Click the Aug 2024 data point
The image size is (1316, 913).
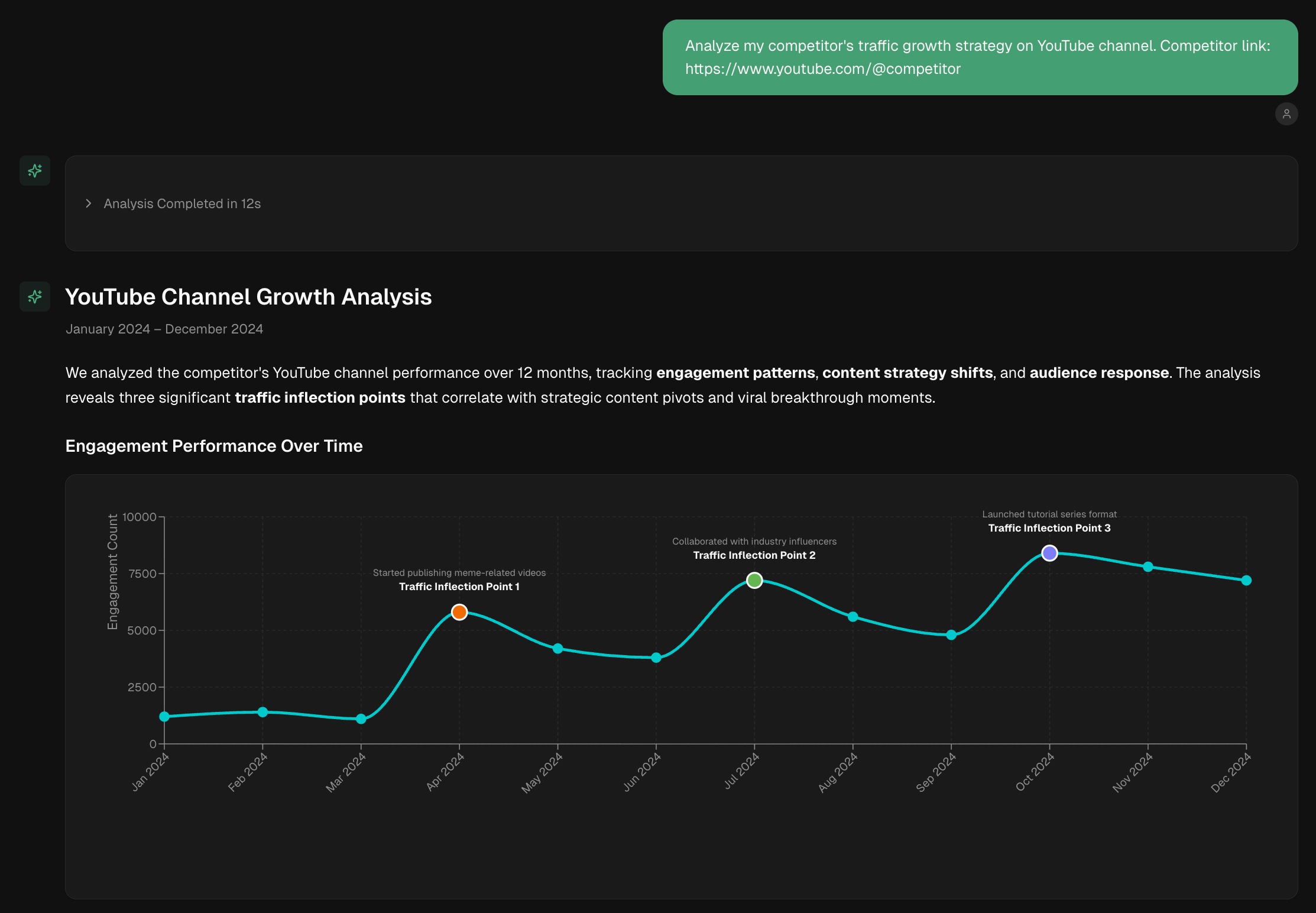coord(853,617)
